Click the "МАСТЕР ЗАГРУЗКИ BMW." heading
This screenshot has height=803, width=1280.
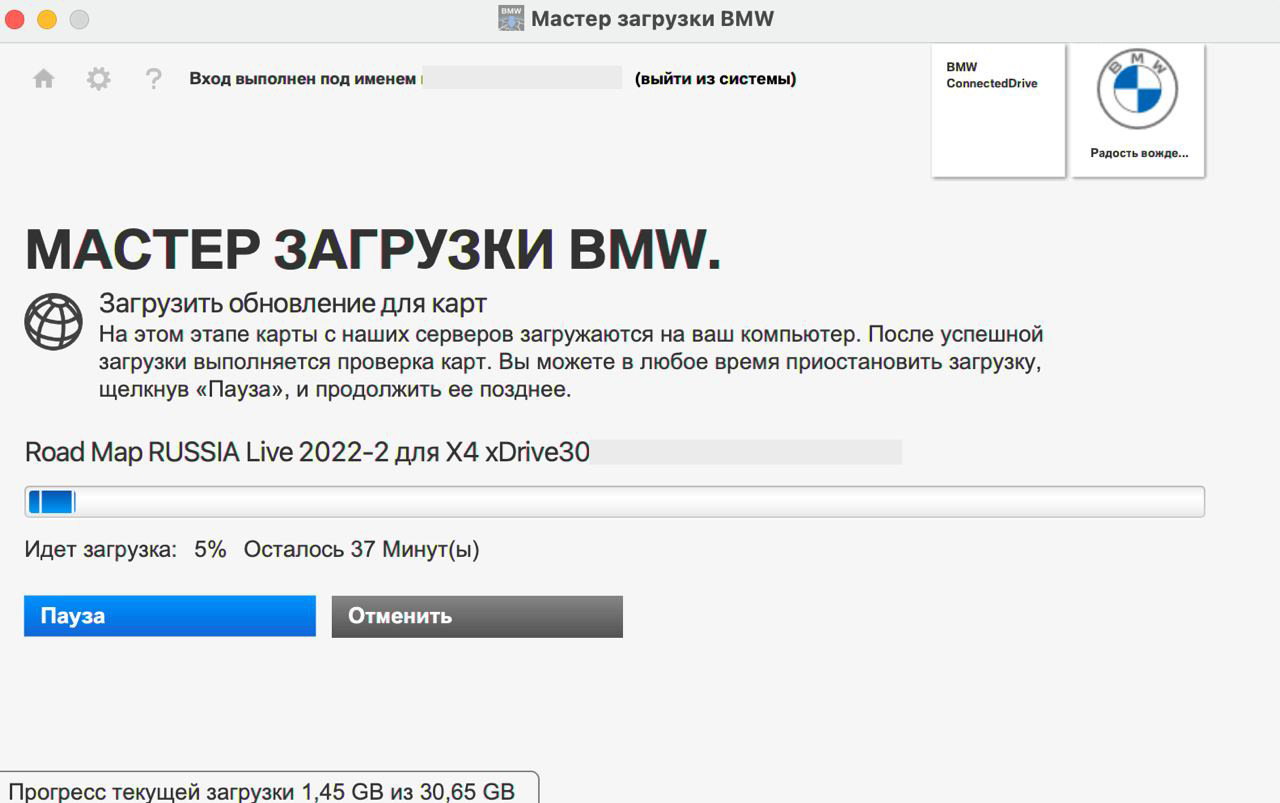(373, 250)
